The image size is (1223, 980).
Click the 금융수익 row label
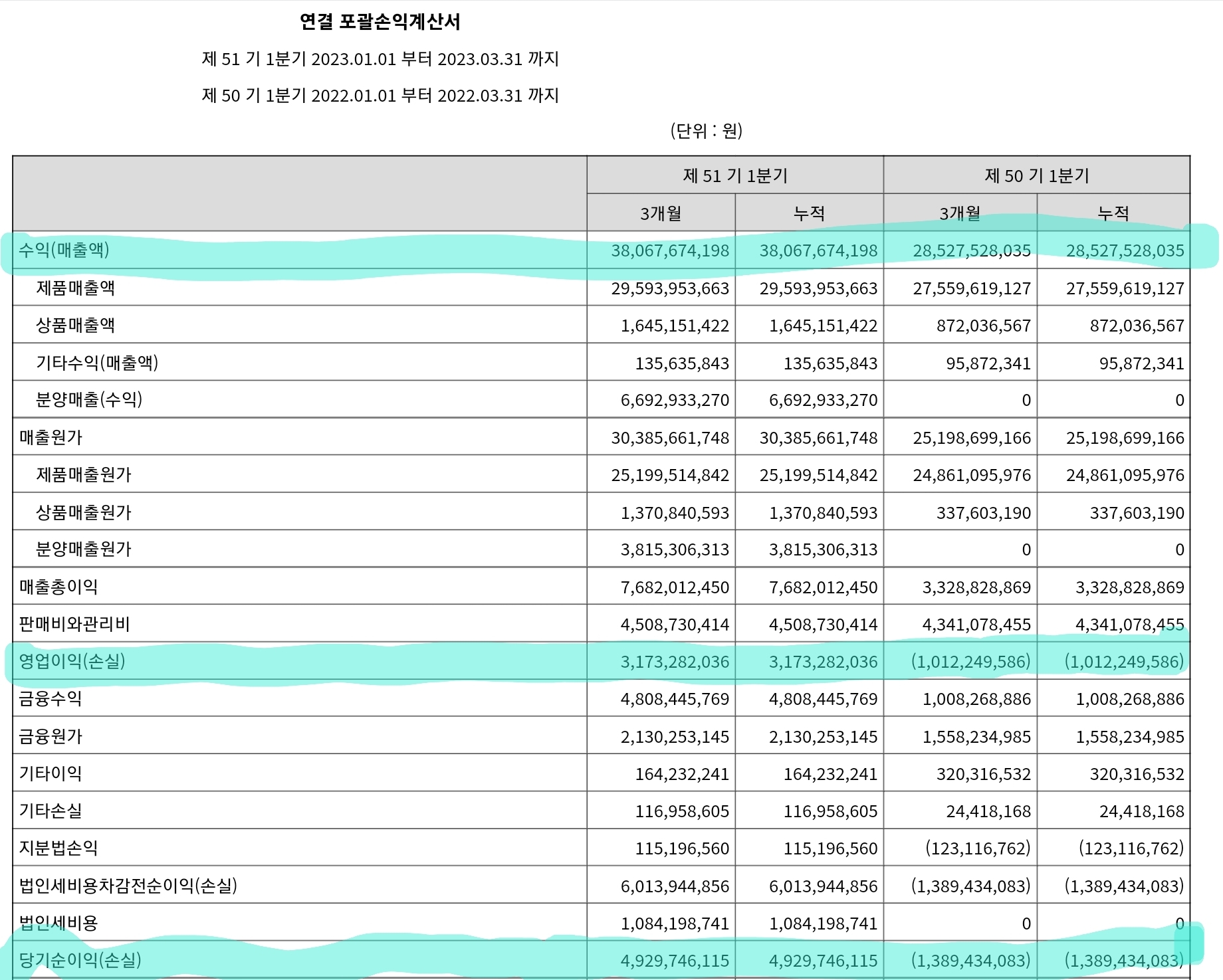point(51,698)
